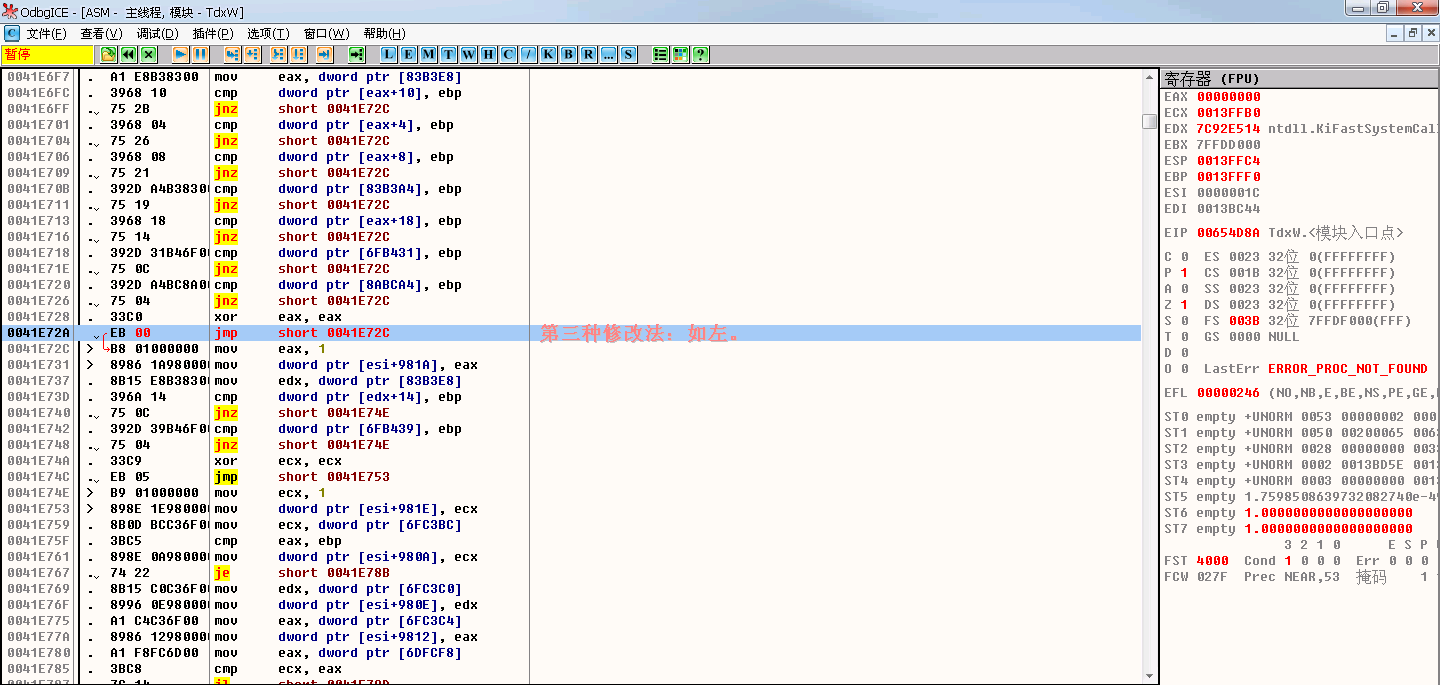Open Memory map with M button
The image size is (1440, 685).
tap(428, 54)
